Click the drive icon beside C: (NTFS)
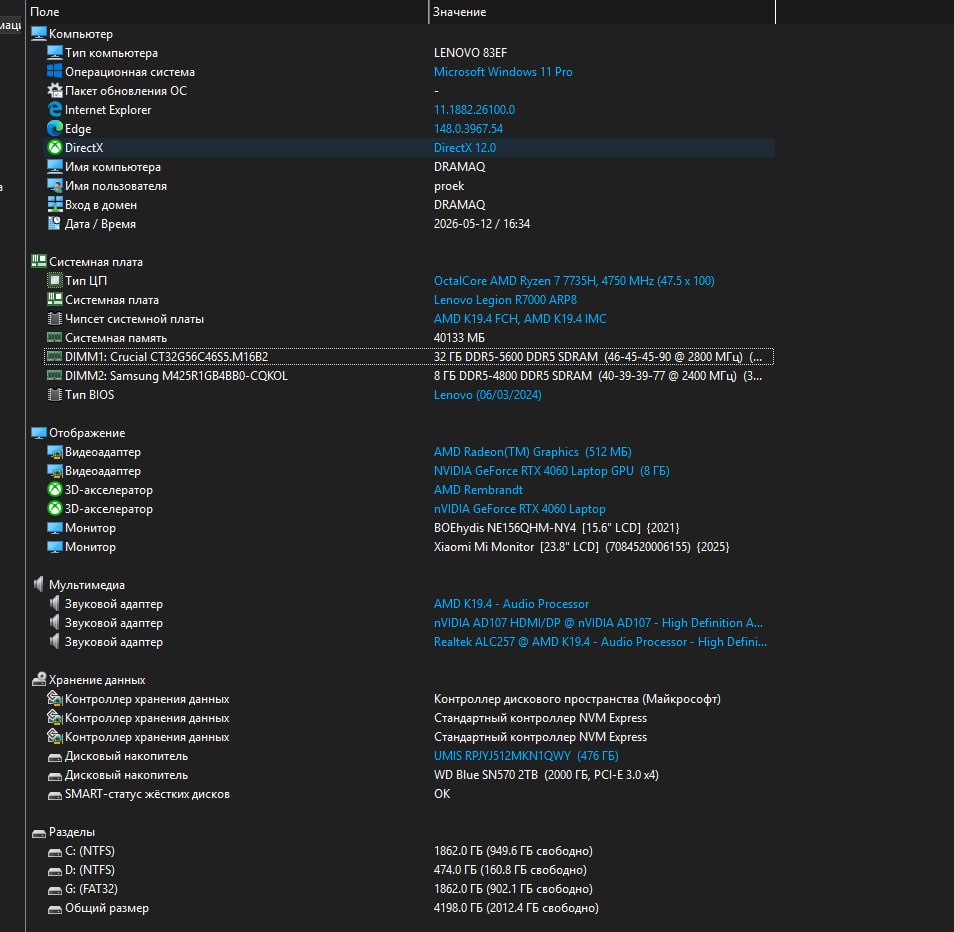Viewport: 954px width, 932px height. pyautogui.click(x=55, y=852)
